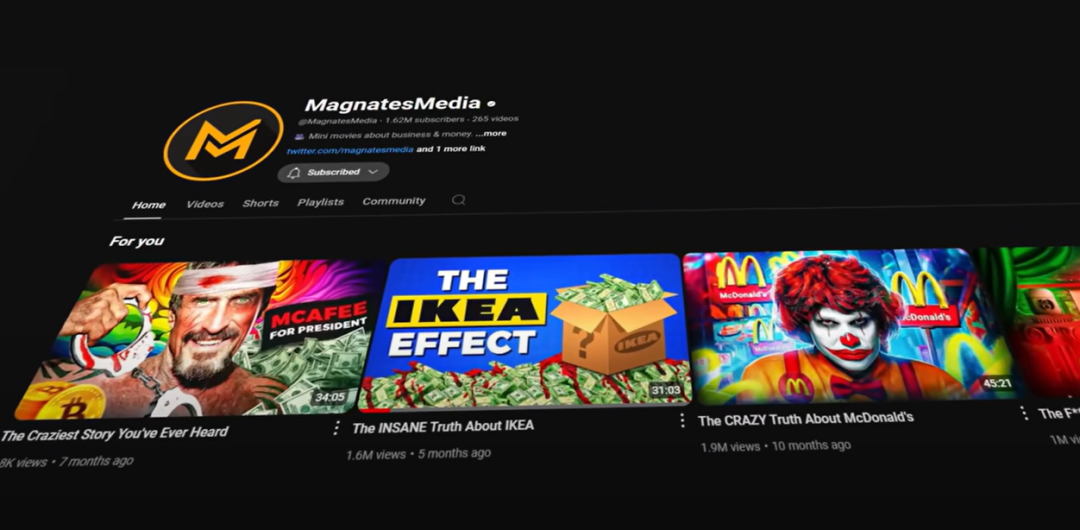The image size is (1080, 530).
Task: Click "and 1 more link" text
Action: point(451,149)
